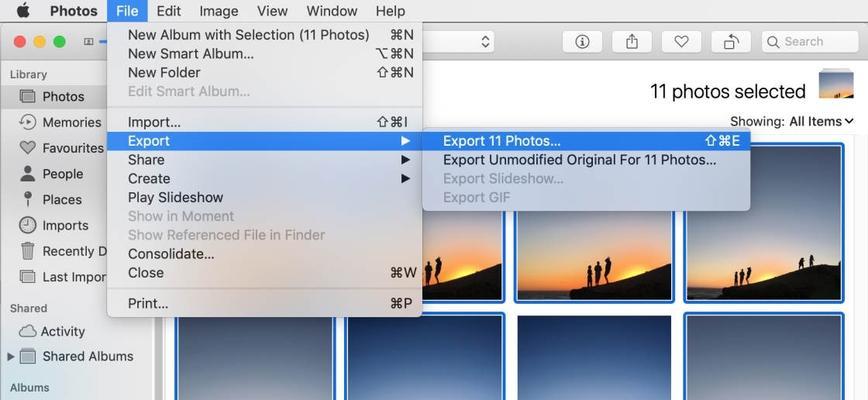
Task: Click the People sidebar icon
Action: pyautogui.click(x=27, y=174)
